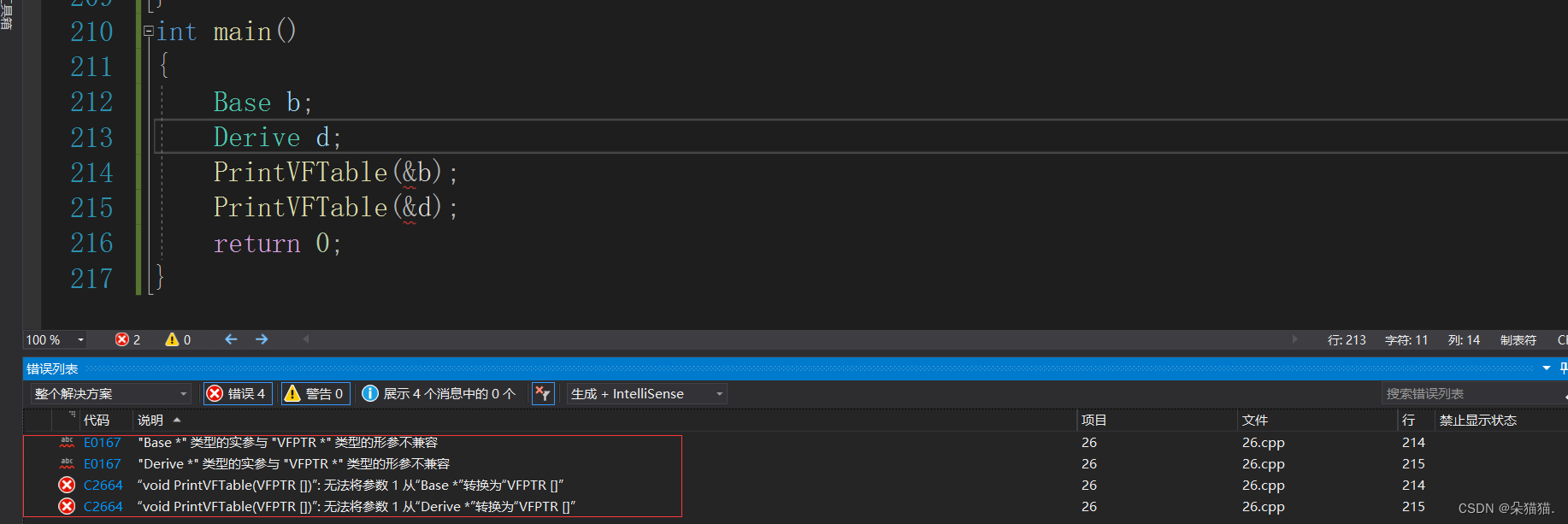
Task: Navigate back with the left arrow
Action: (x=231, y=339)
